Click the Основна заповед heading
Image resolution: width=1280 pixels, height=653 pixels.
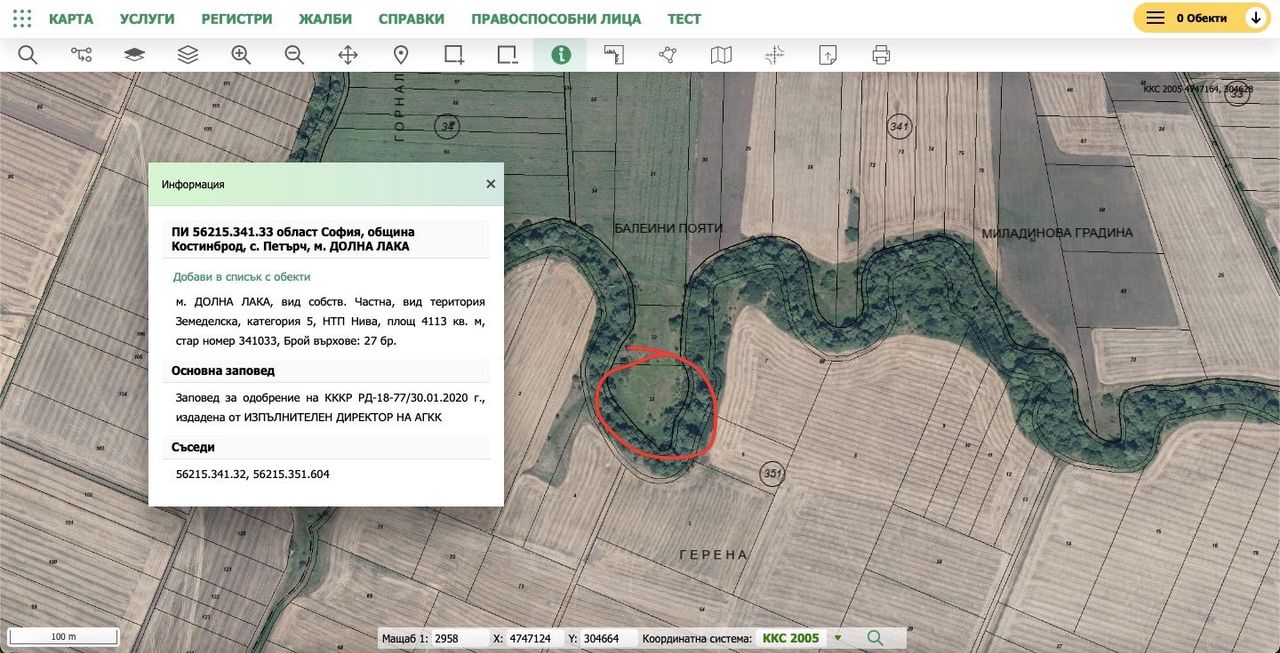point(223,370)
